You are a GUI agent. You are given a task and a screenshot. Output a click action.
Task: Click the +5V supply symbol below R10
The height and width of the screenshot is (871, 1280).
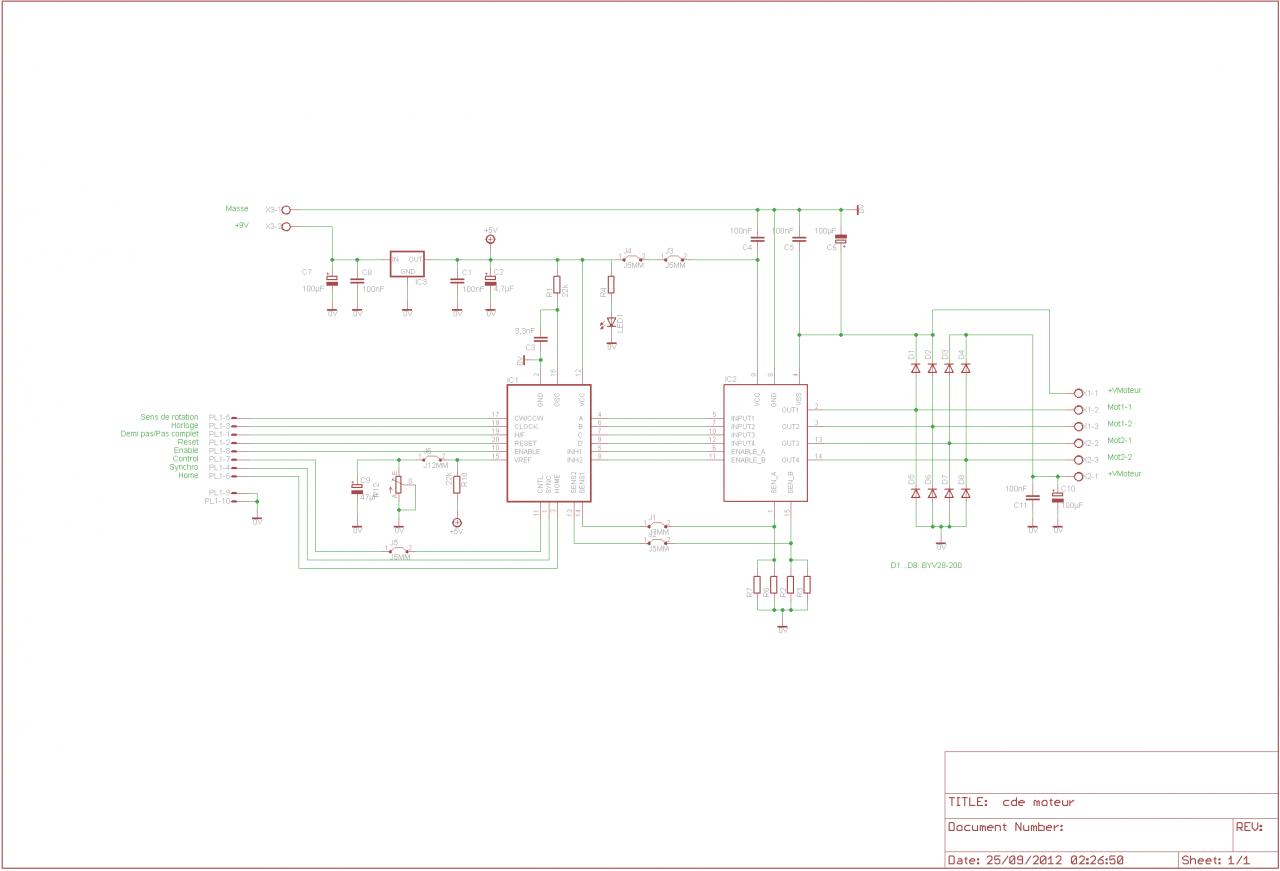pos(457,522)
